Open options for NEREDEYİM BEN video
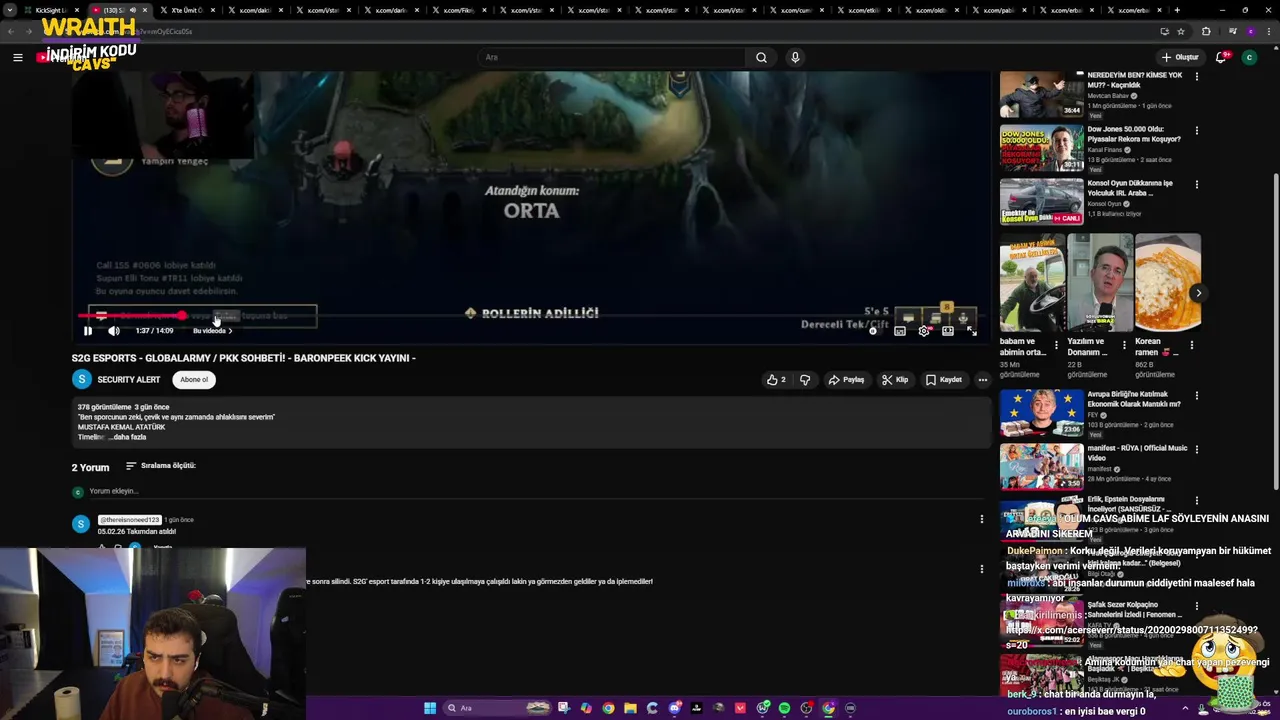Screen dimensions: 1280x720 click(x=1196, y=76)
